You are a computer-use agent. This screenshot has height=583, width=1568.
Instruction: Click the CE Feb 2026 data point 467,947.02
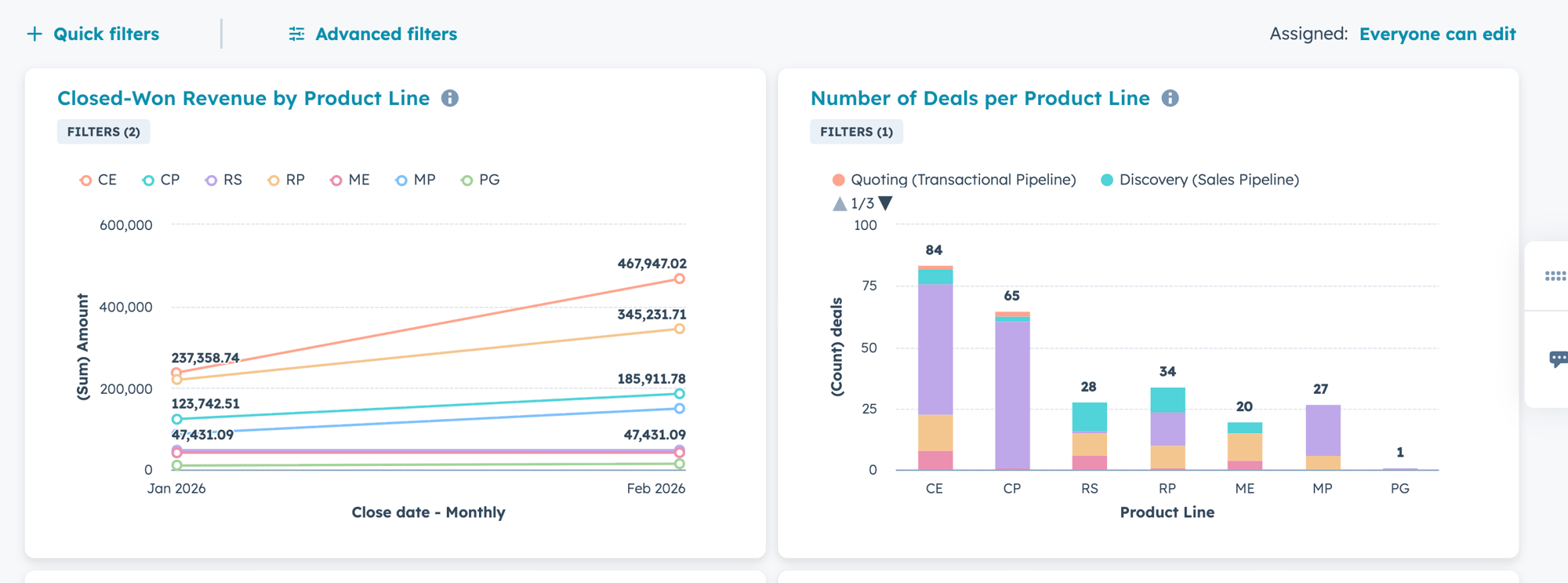(x=680, y=279)
